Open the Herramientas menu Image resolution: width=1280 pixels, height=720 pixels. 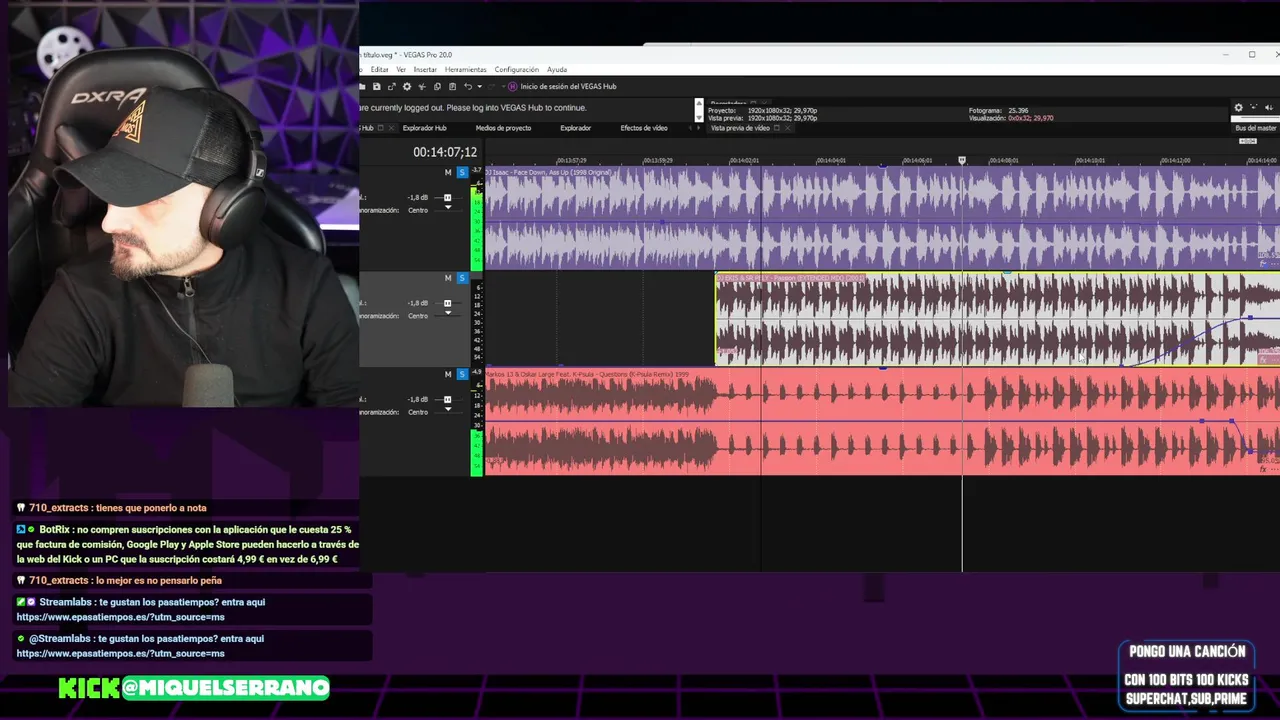click(466, 70)
